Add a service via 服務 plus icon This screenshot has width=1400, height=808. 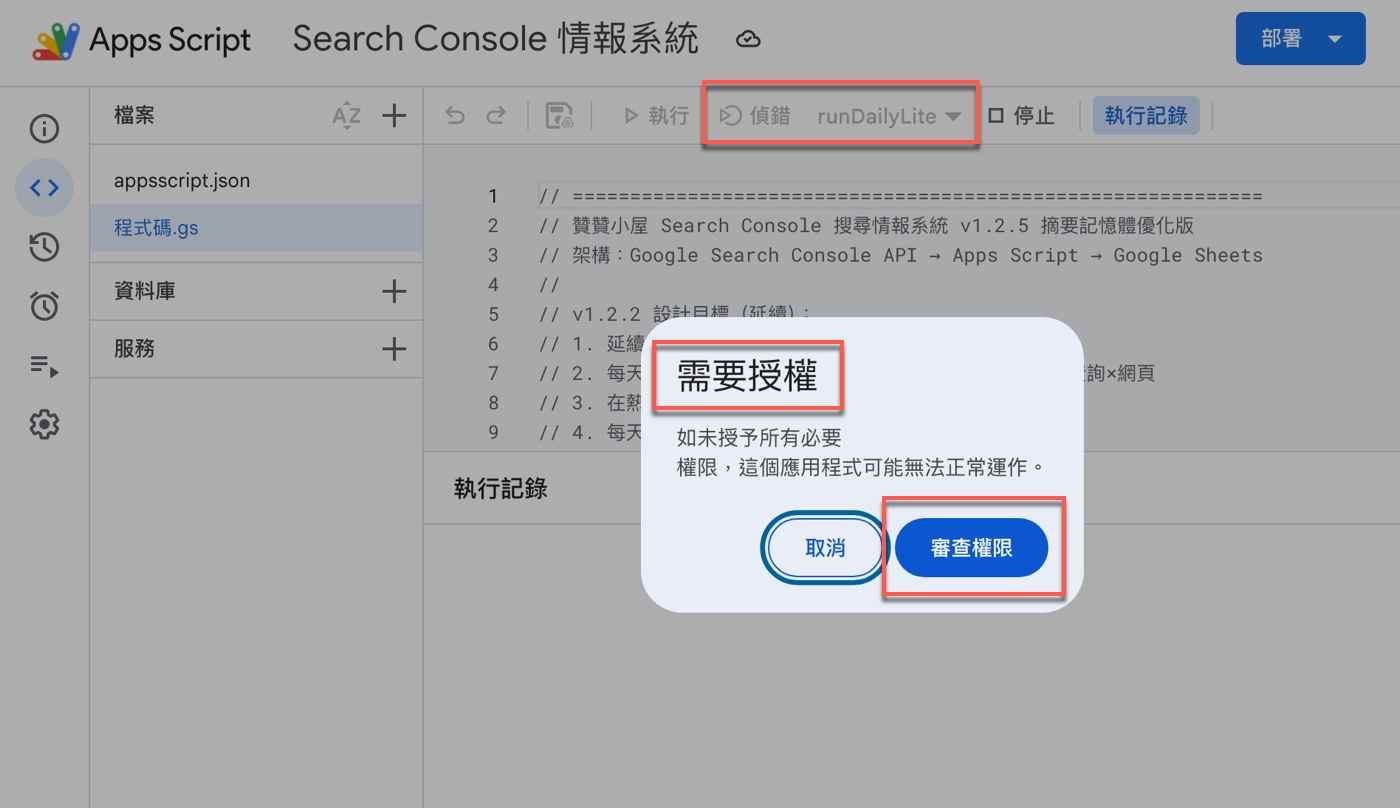click(x=394, y=349)
